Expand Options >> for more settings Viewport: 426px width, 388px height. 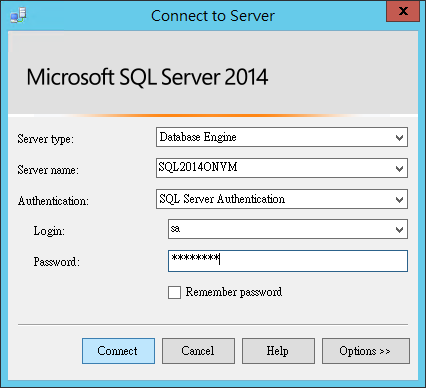366,351
